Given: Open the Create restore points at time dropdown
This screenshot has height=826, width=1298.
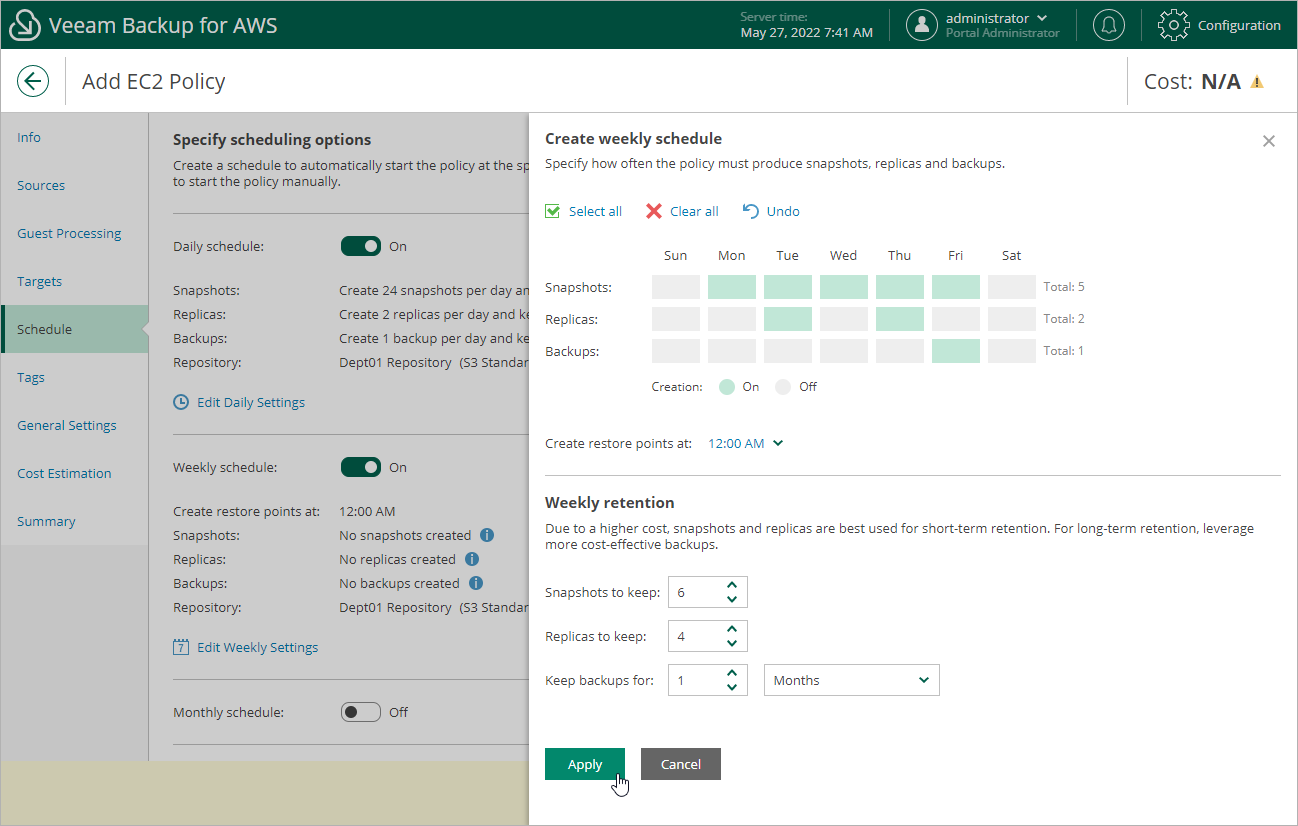Looking at the screenshot, I should pos(745,443).
